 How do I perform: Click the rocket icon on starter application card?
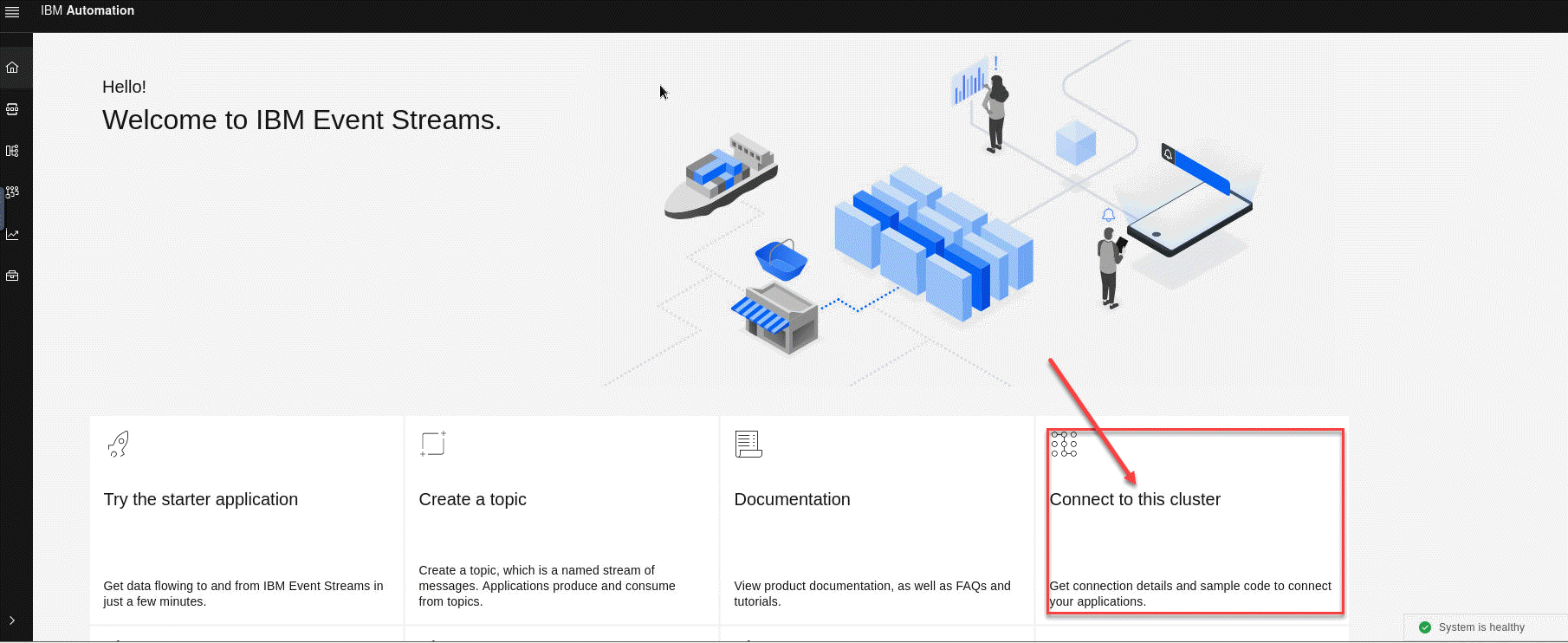(x=118, y=444)
